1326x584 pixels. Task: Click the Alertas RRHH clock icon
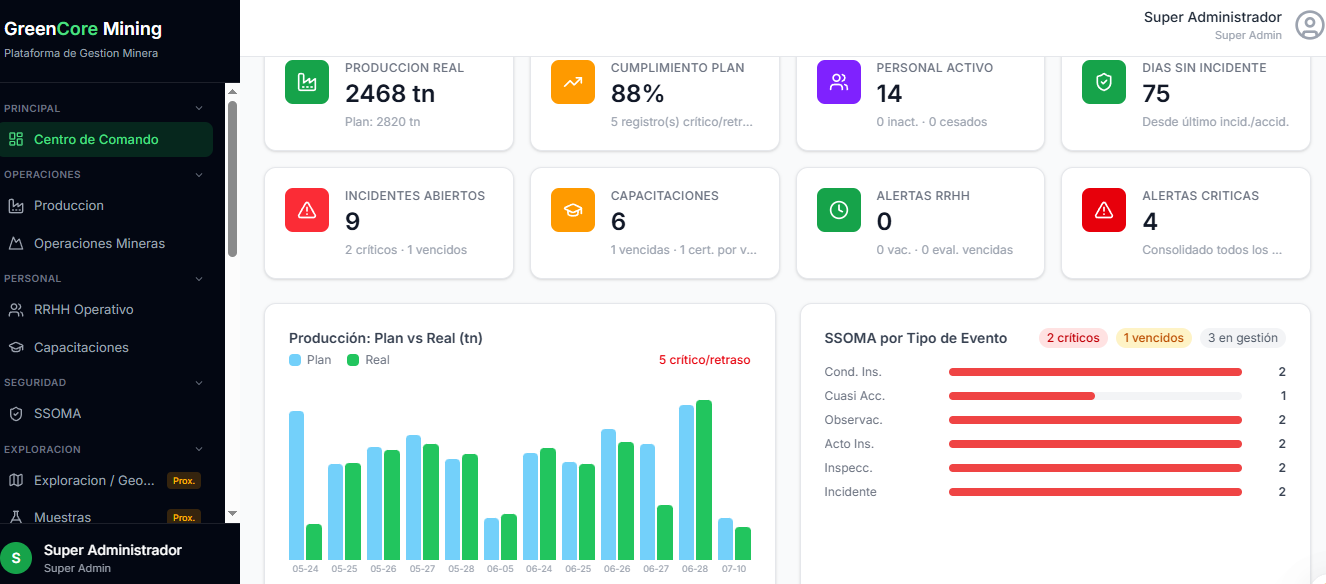pos(839,209)
